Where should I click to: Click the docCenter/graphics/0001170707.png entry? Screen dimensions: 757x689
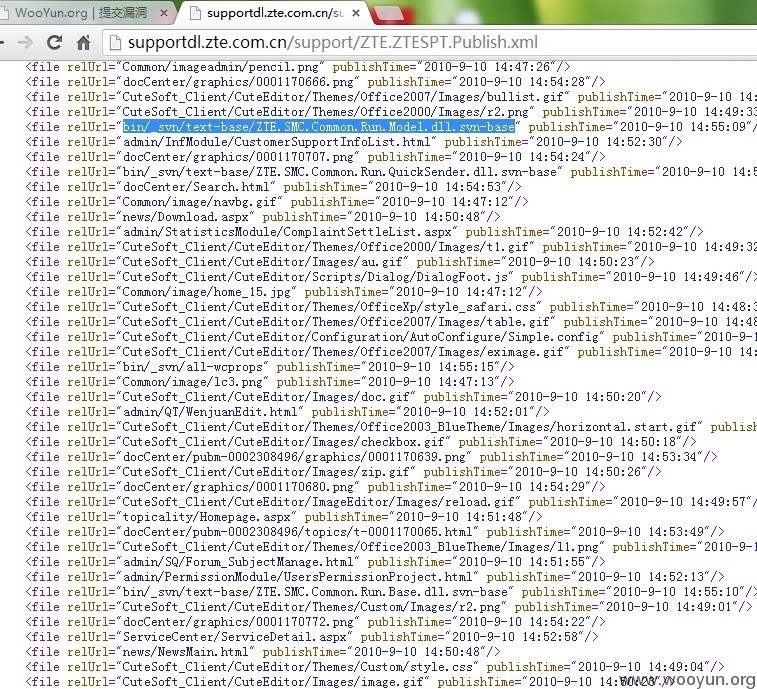(x=315, y=156)
